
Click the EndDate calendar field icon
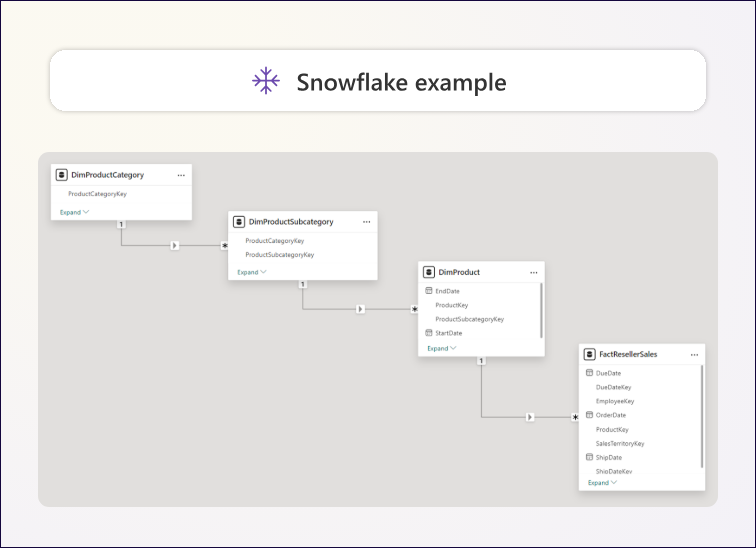pyautogui.click(x=429, y=291)
